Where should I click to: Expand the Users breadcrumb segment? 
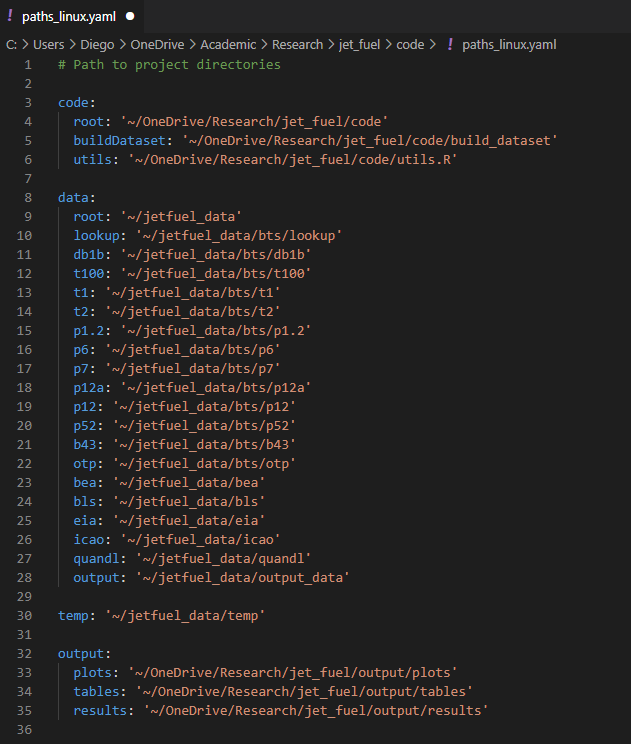point(50,44)
